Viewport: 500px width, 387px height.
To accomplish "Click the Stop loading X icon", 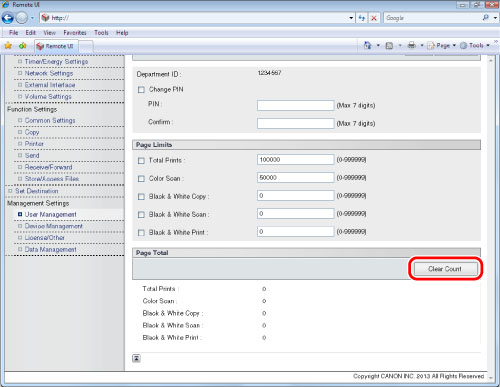I will [x=374, y=18].
